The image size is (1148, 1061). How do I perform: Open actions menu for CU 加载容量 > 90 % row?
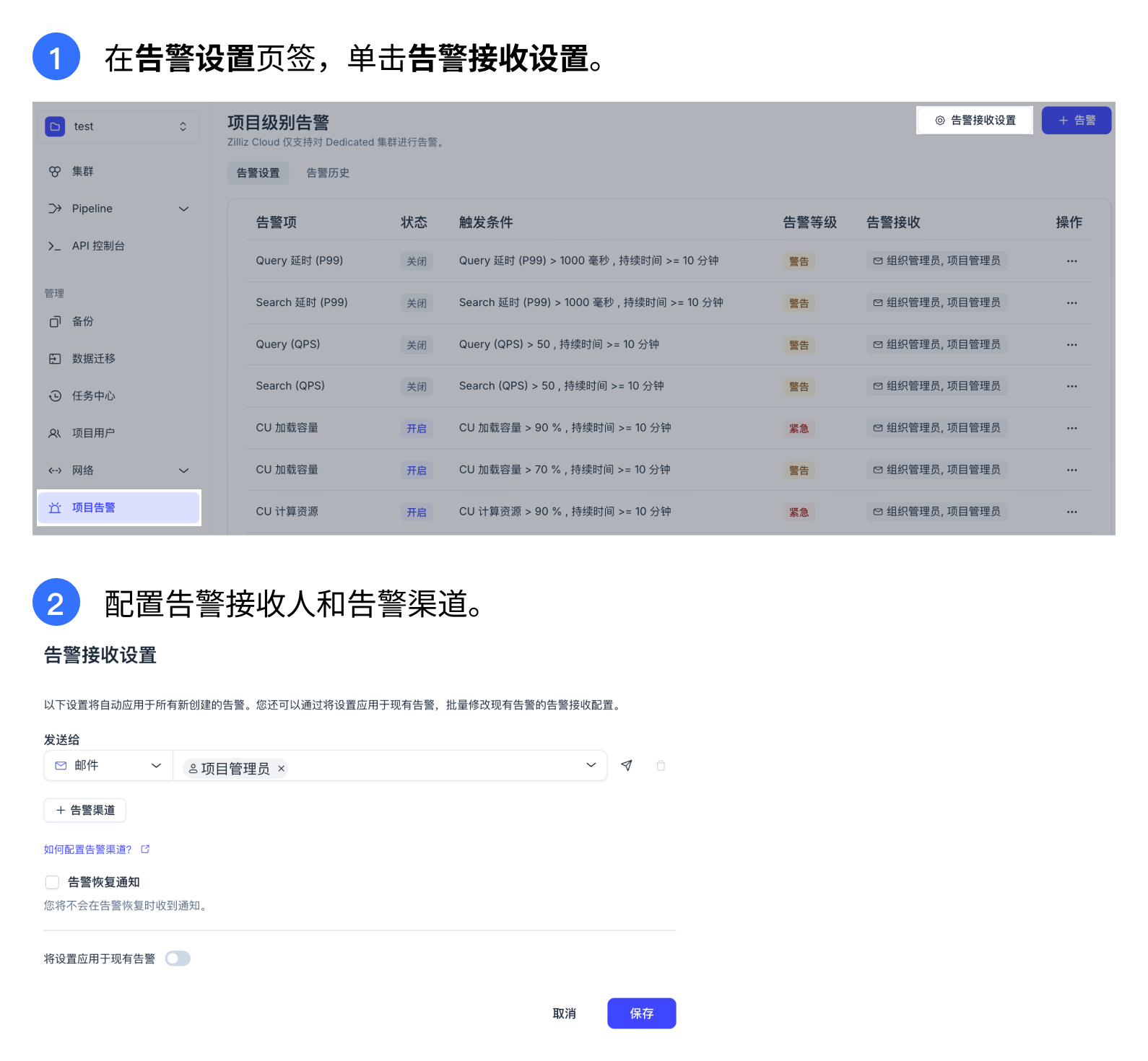point(1071,429)
